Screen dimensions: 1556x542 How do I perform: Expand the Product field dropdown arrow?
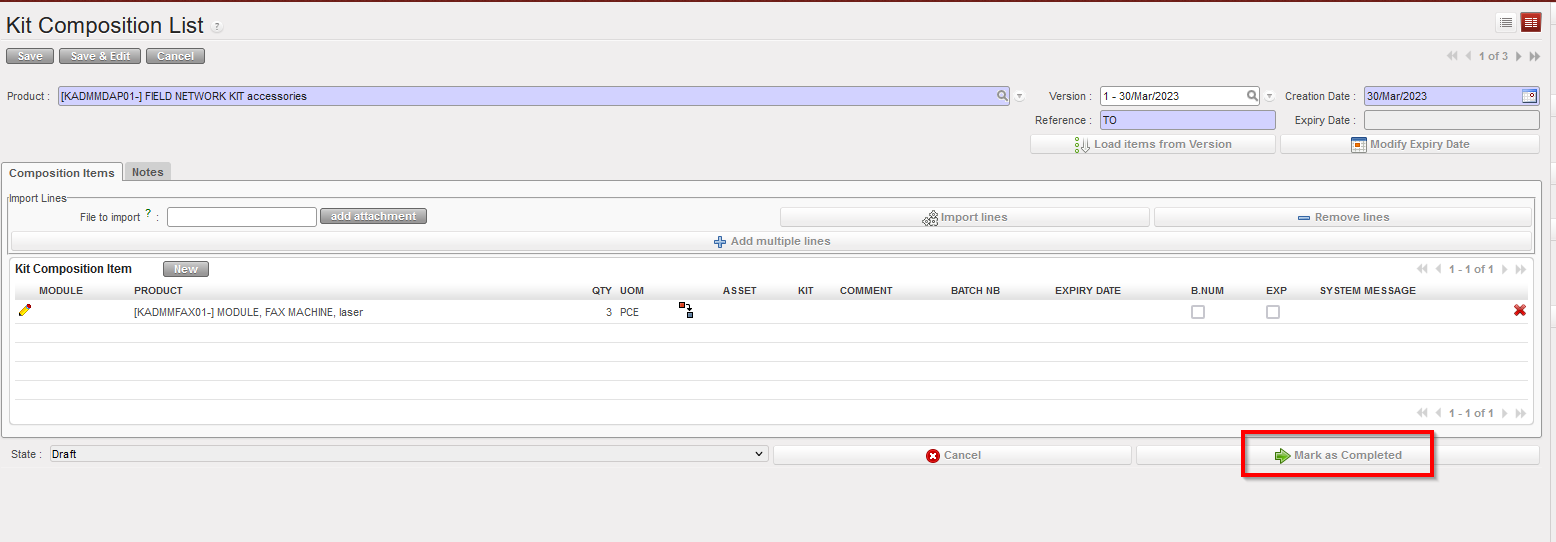click(x=1020, y=97)
